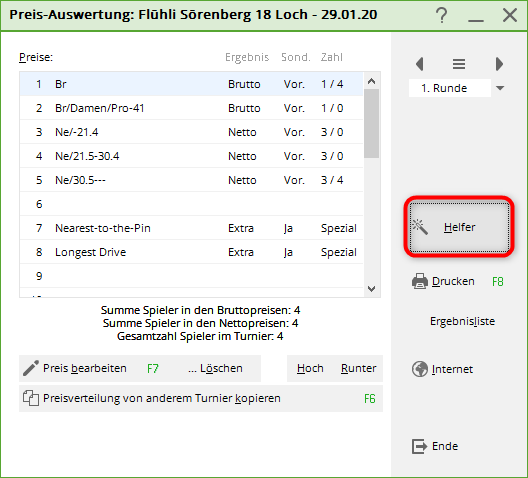Open the round list hamburger menu
528x478 pixels.
click(459, 64)
